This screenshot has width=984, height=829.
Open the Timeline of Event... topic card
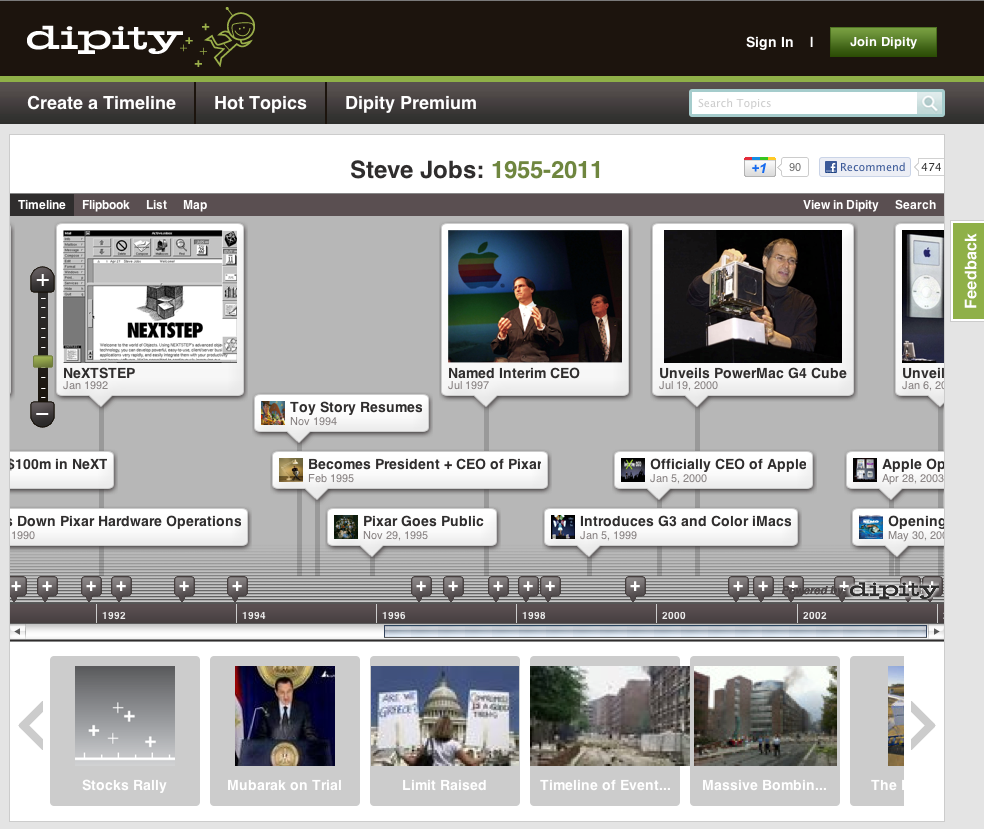tap(605, 730)
